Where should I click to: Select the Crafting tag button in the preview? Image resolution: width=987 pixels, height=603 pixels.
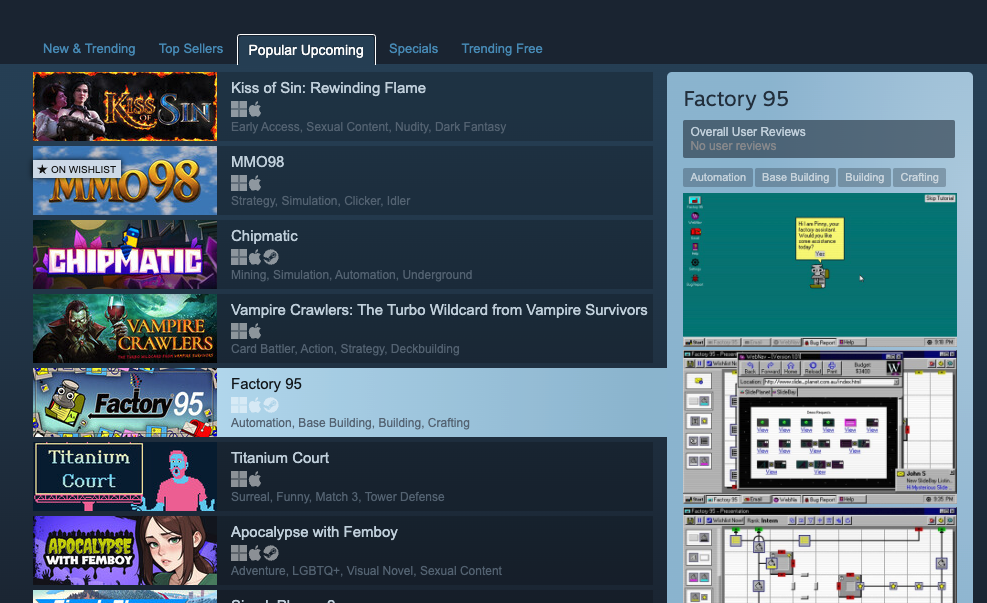coord(919,178)
